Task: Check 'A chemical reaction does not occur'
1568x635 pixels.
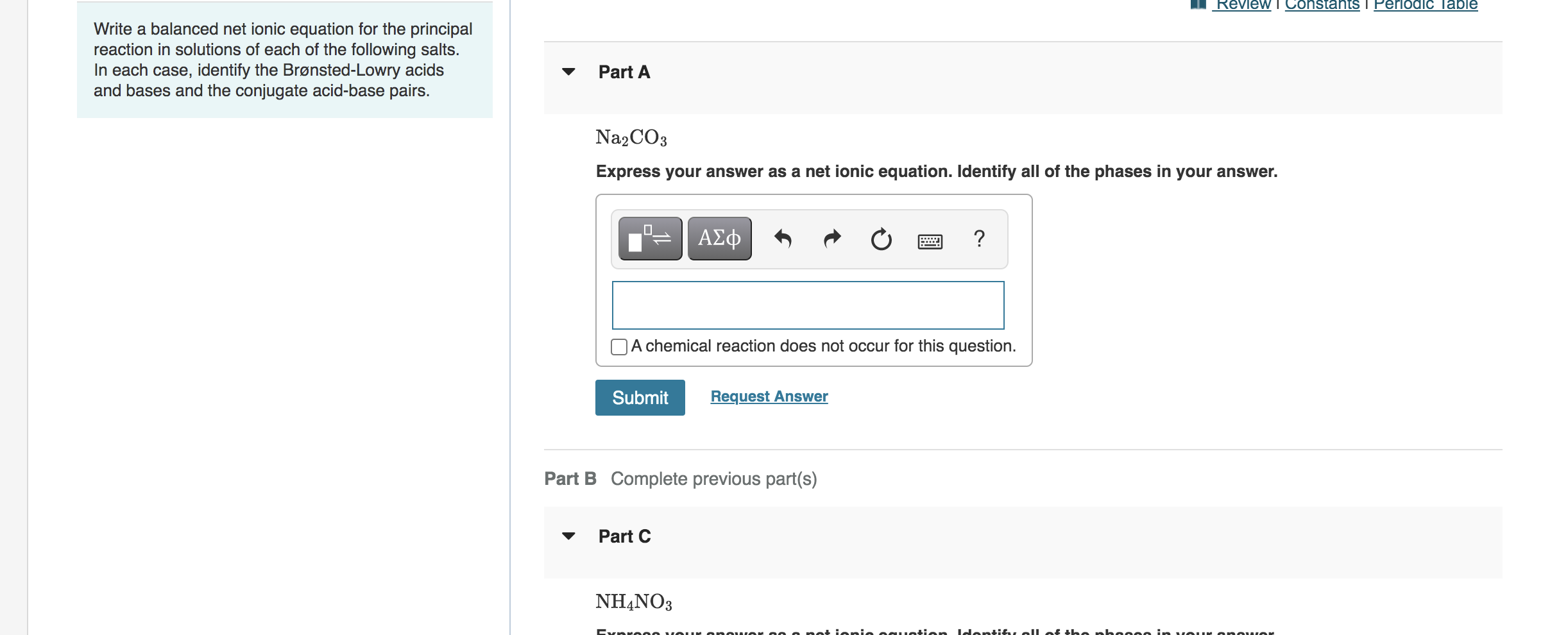Action: pyautogui.click(x=619, y=346)
